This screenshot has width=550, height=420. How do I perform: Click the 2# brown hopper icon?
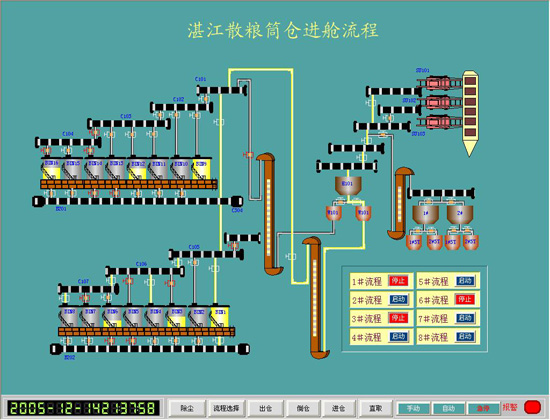(x=460, y=214)
